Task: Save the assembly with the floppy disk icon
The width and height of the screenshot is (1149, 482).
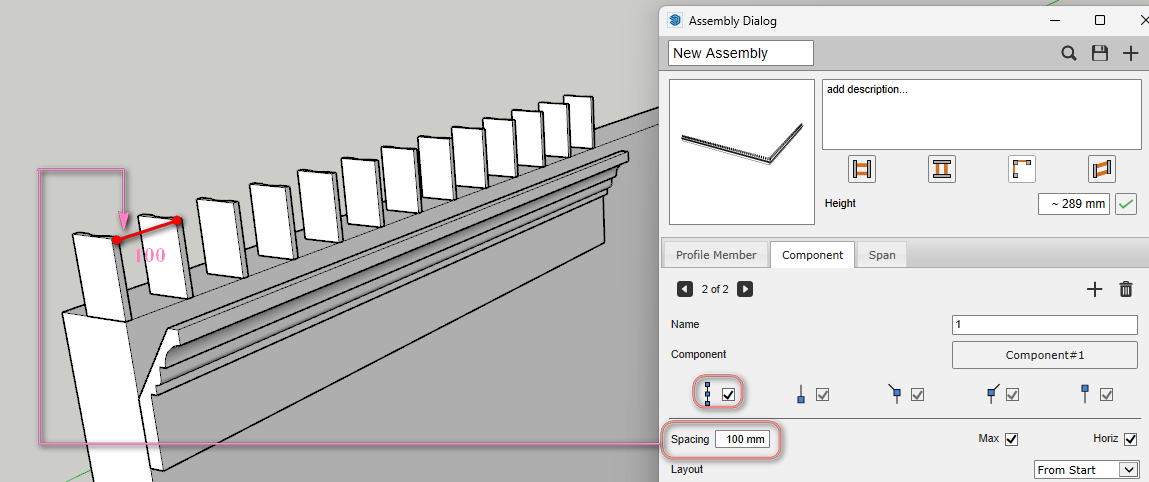Action: tap(1100, 53)
